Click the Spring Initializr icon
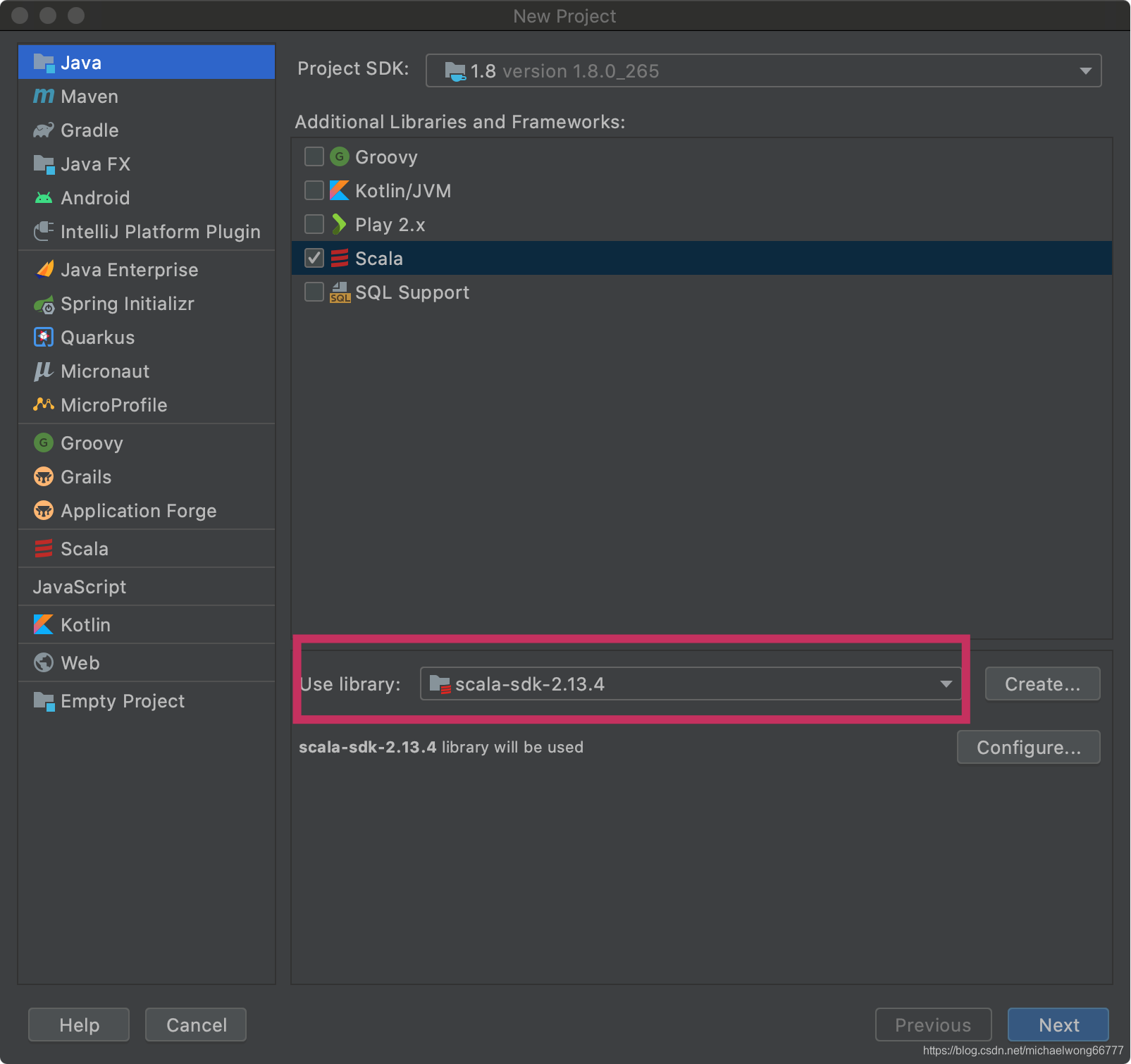Viewport: 1131px width, 1064px height. [x=44, y=304]
